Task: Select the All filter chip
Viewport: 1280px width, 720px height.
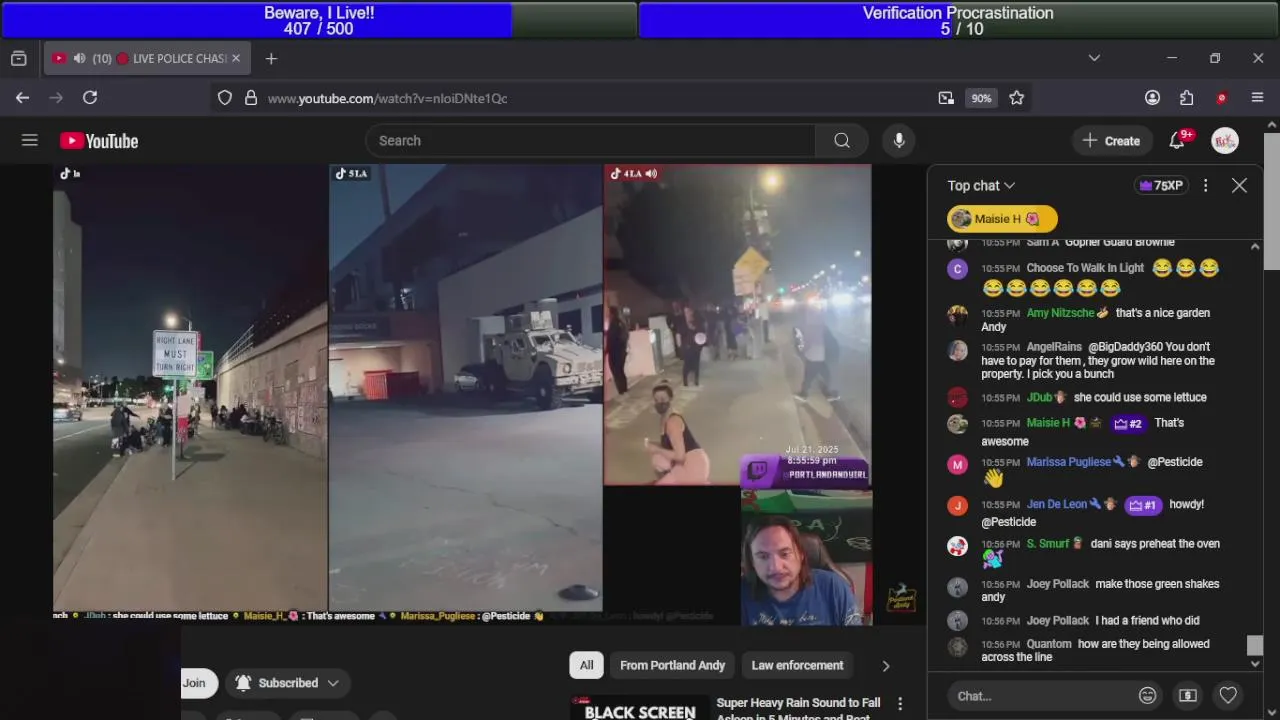Action: coord(587,665)
